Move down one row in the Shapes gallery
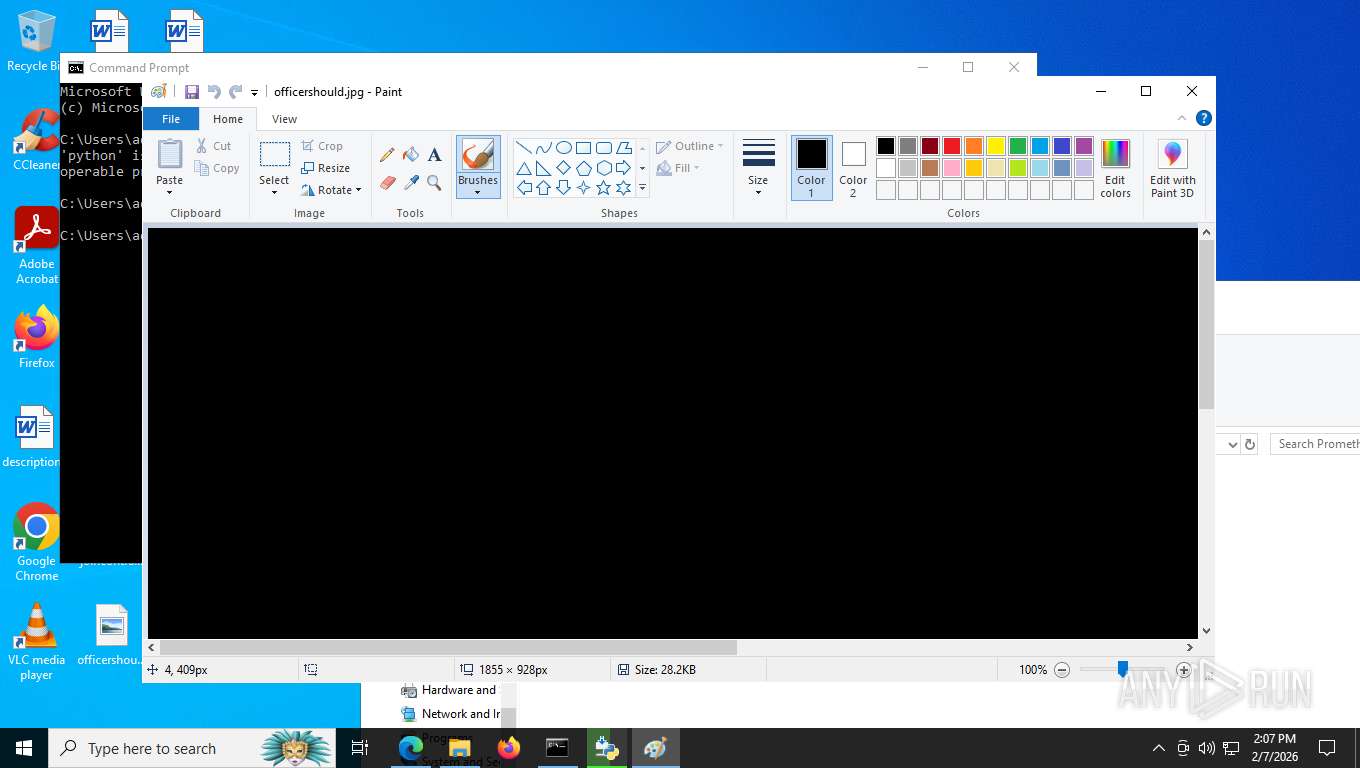The height and width of the screenshot is (768, 1360). tap(642, 168)
